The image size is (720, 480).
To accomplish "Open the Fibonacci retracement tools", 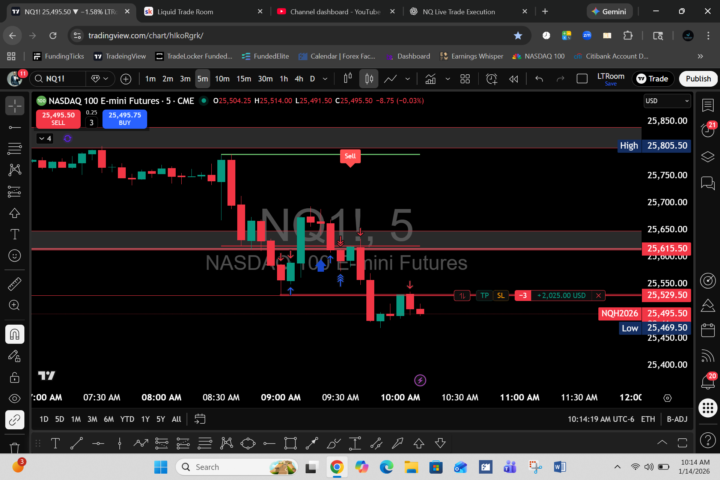I will pos(15,148).
